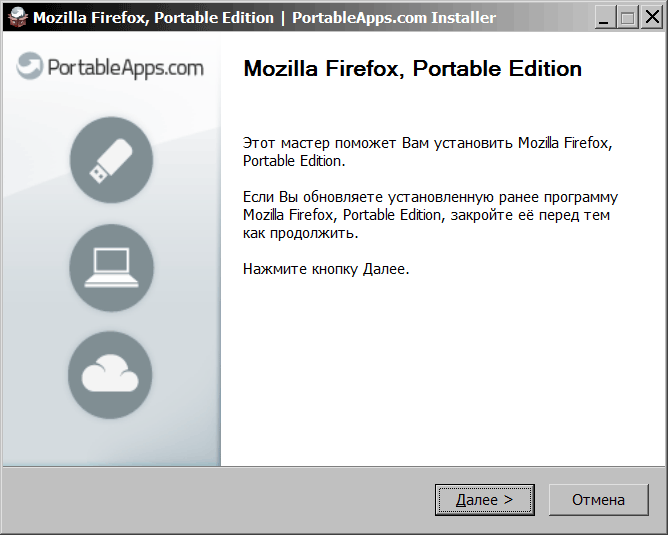Minimize the installer window
Screen dimensions: 668x535
coord(606,17)
